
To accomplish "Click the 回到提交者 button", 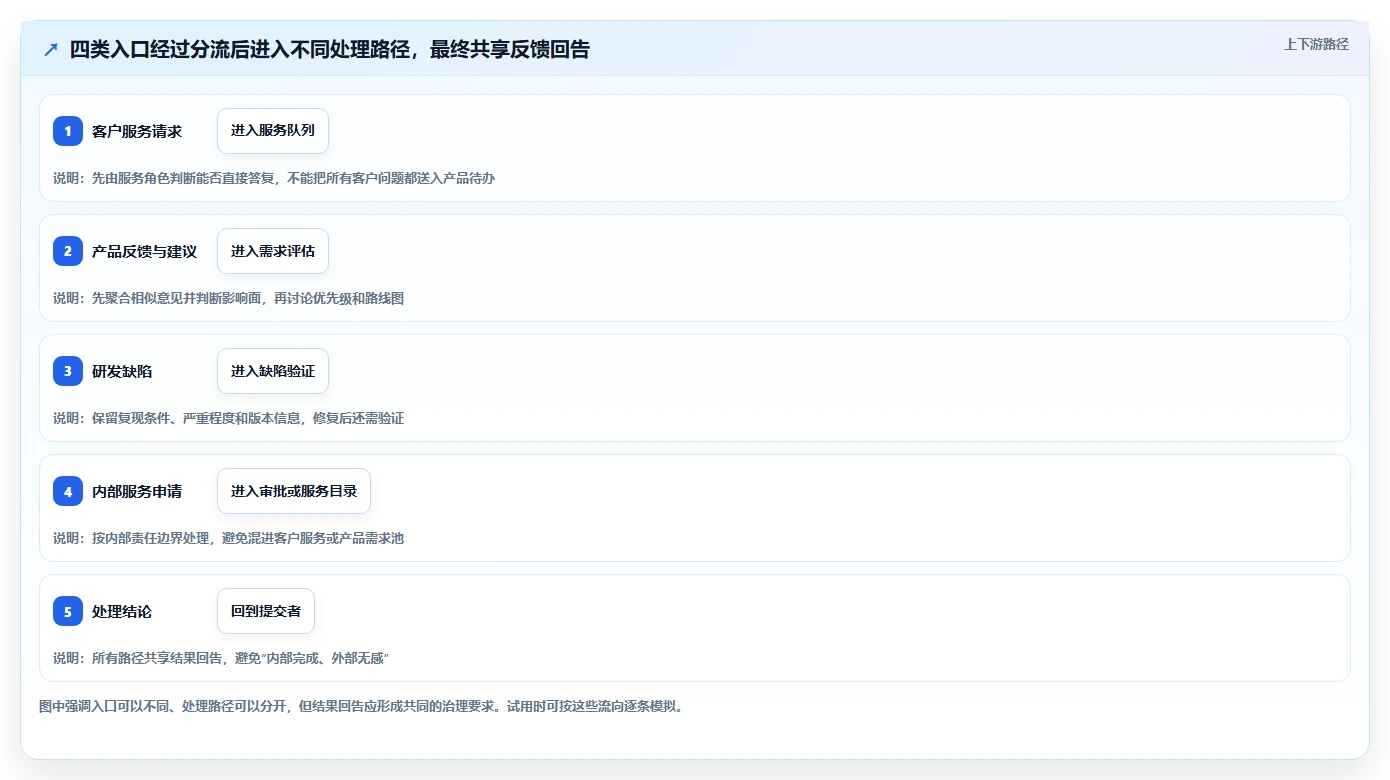I will [266, 611].
